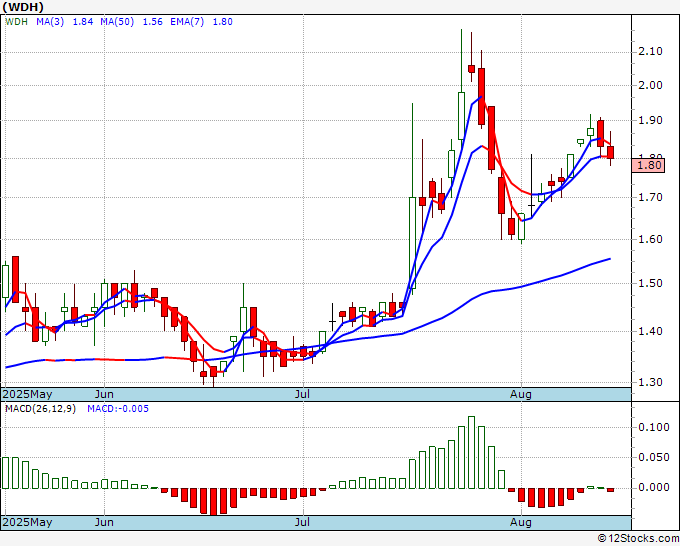Viewport: 680px width, 546px height.
Task: Click the EMA(7) value 1.80
Action: tap(222, 22)
